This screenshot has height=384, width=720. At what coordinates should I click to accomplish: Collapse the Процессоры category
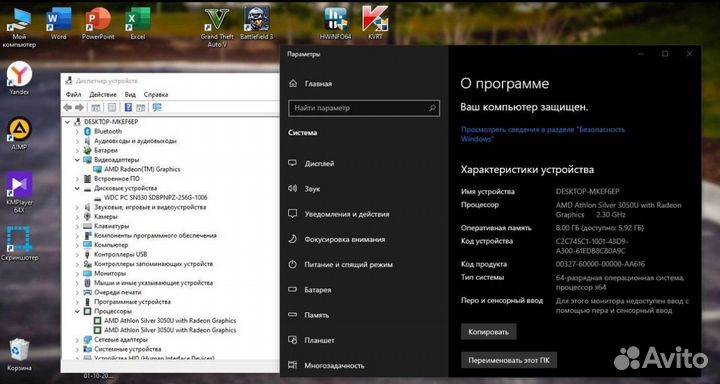(77, 311)
